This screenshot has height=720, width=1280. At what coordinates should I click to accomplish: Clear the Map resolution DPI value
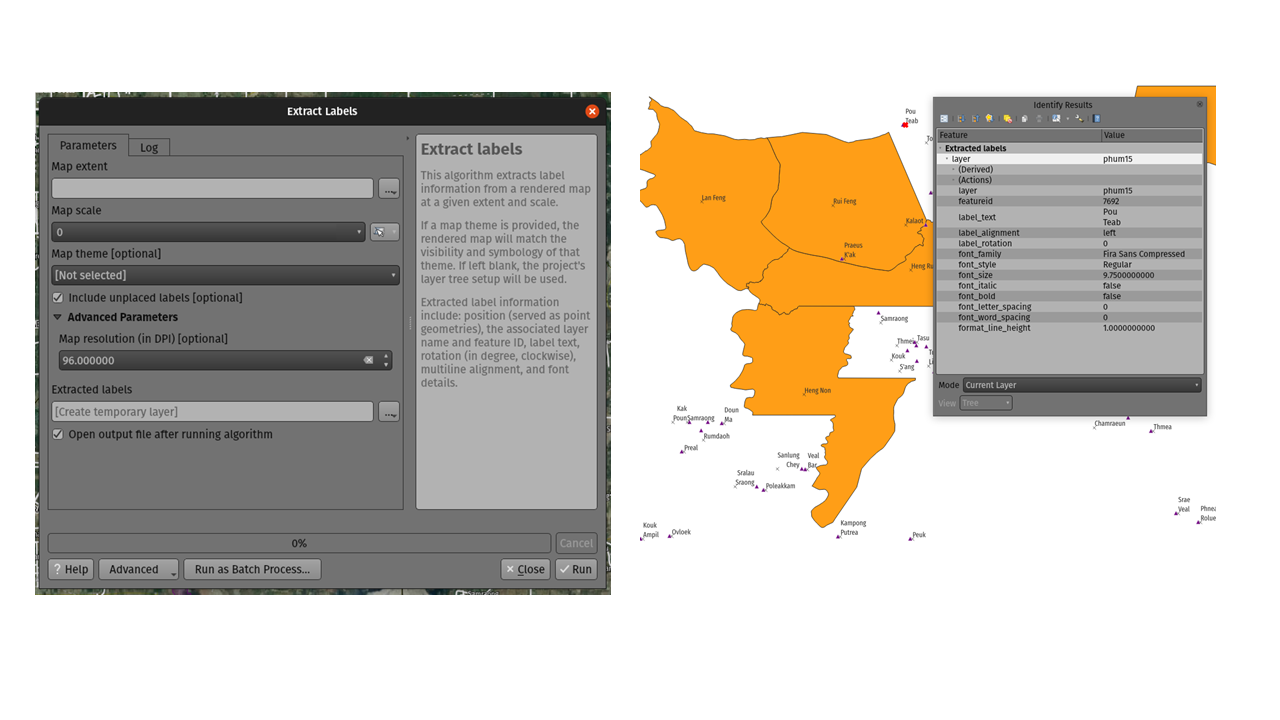point(368,361)
